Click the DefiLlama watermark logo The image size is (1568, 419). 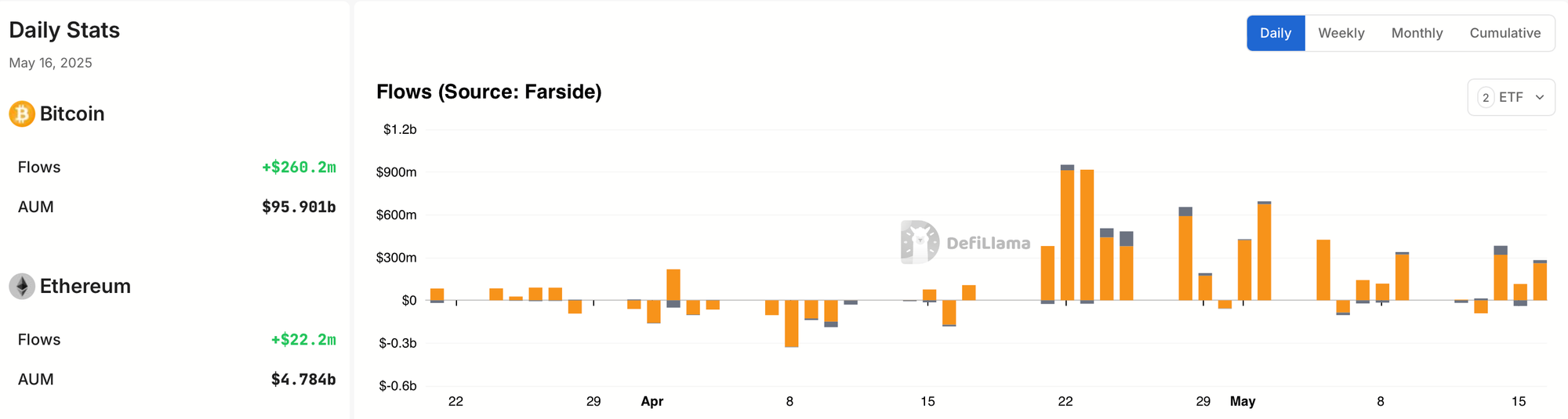click(966, 242)
